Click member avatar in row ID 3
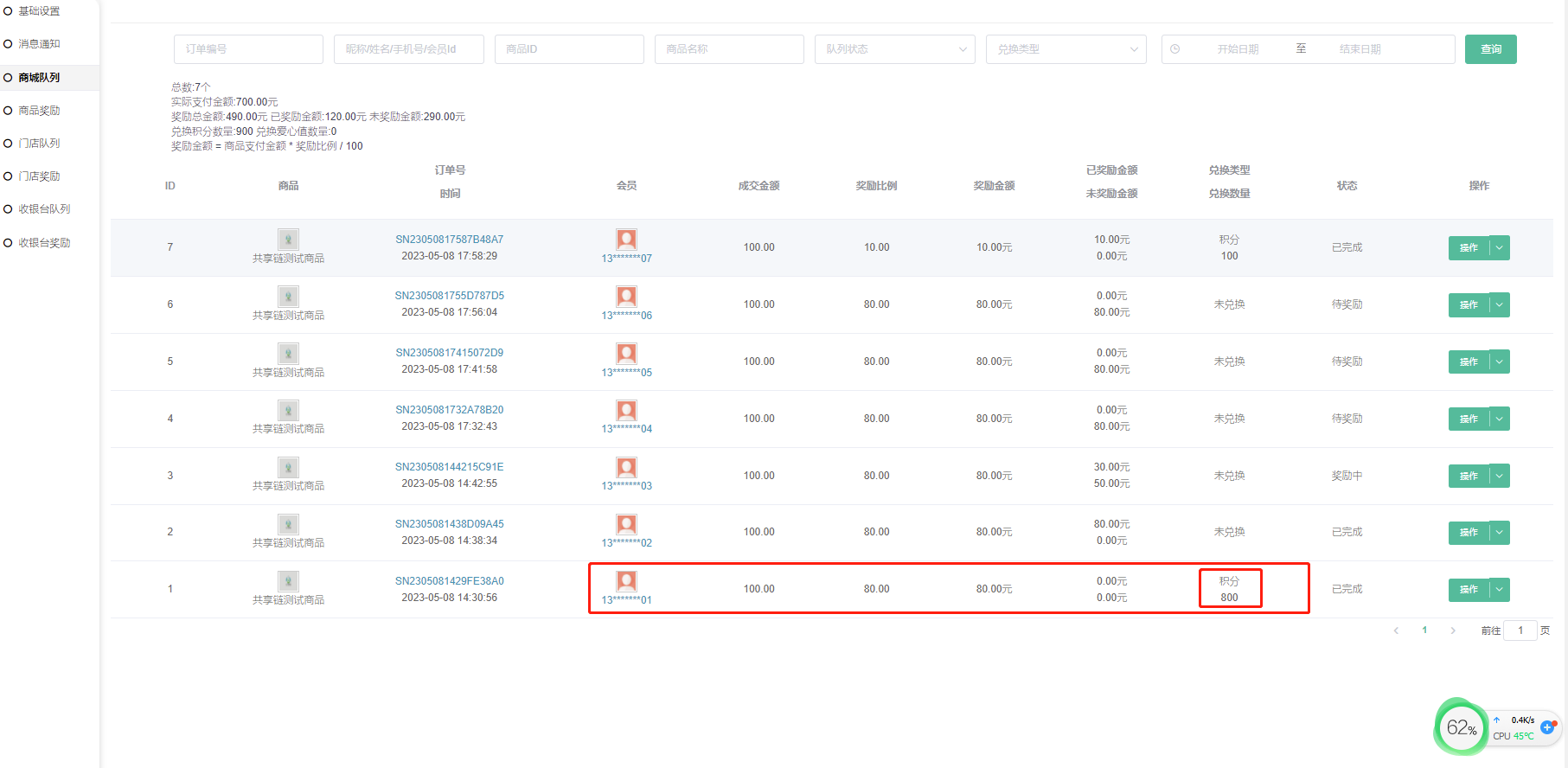 [x=626, y=468]
